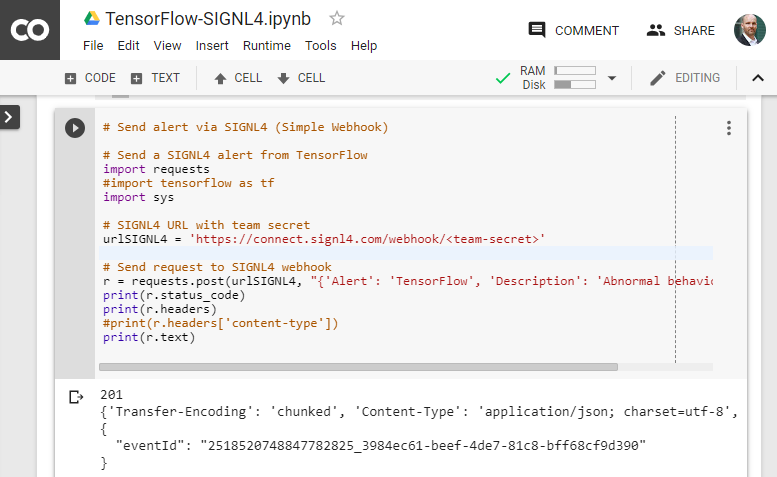This screenshot has width=777, height=477.
Task: Click the '# Send alert via SIGNL4' comment
Action: click(245, 127)
